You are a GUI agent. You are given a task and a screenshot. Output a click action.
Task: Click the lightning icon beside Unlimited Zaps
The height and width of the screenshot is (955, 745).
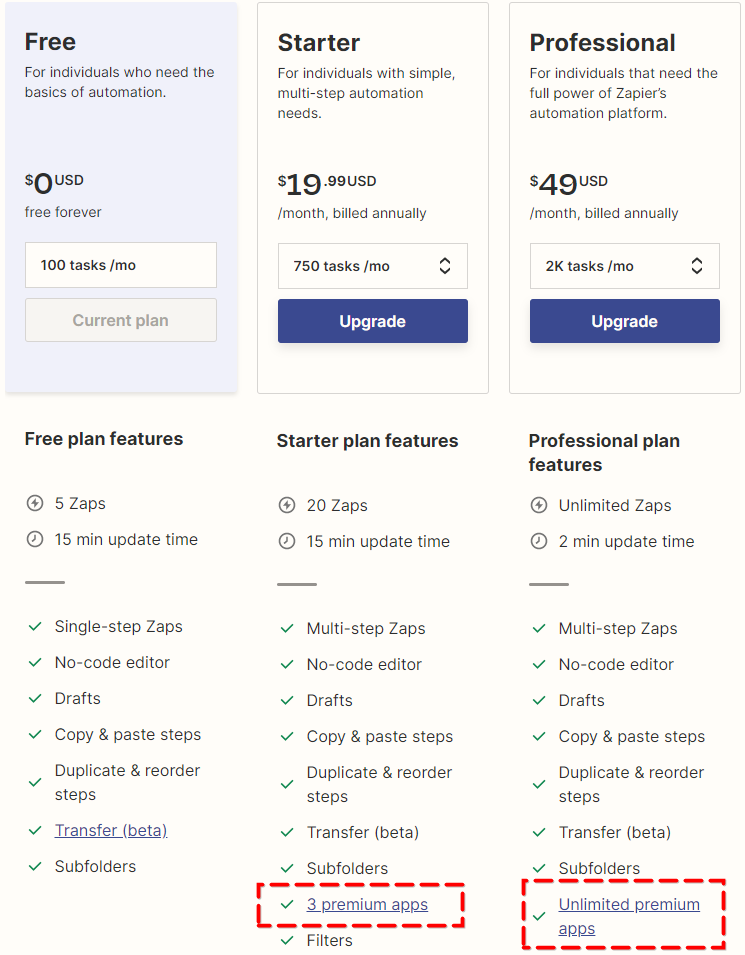pyautogui.click(x=539, y=506)
